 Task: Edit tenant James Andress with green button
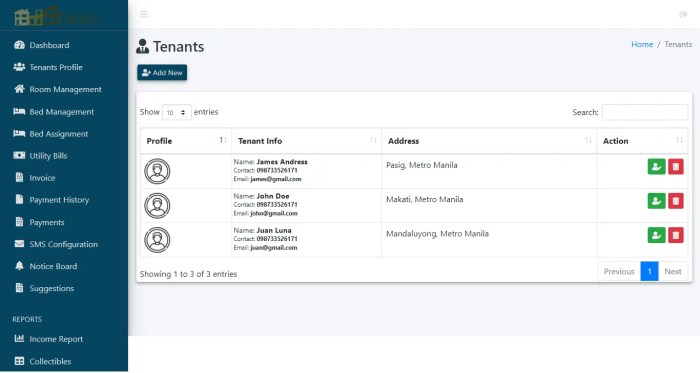(x=656, y=167)
